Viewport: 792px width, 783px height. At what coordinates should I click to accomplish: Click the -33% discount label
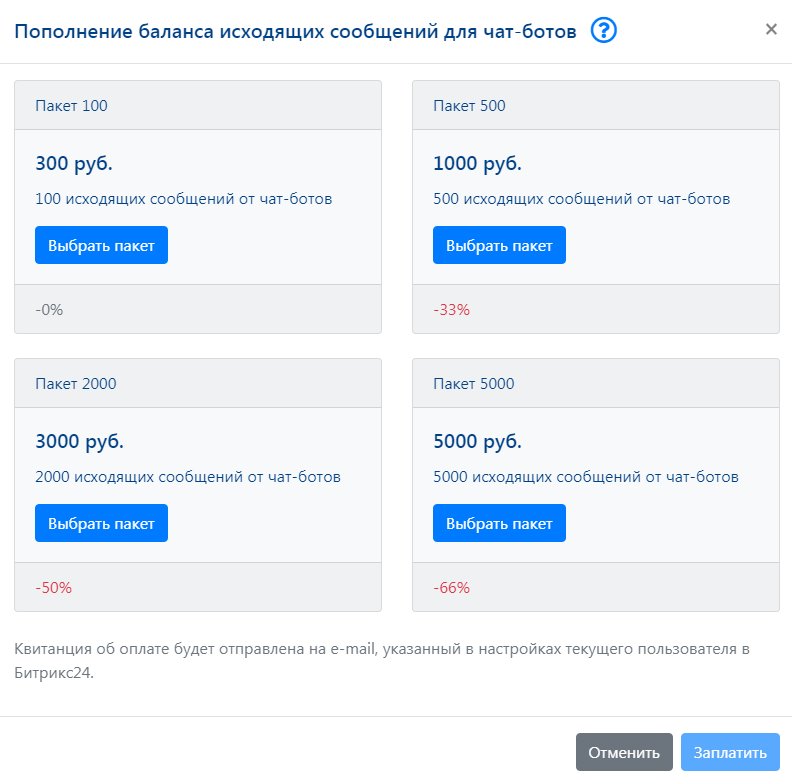[x=452, y=310]
